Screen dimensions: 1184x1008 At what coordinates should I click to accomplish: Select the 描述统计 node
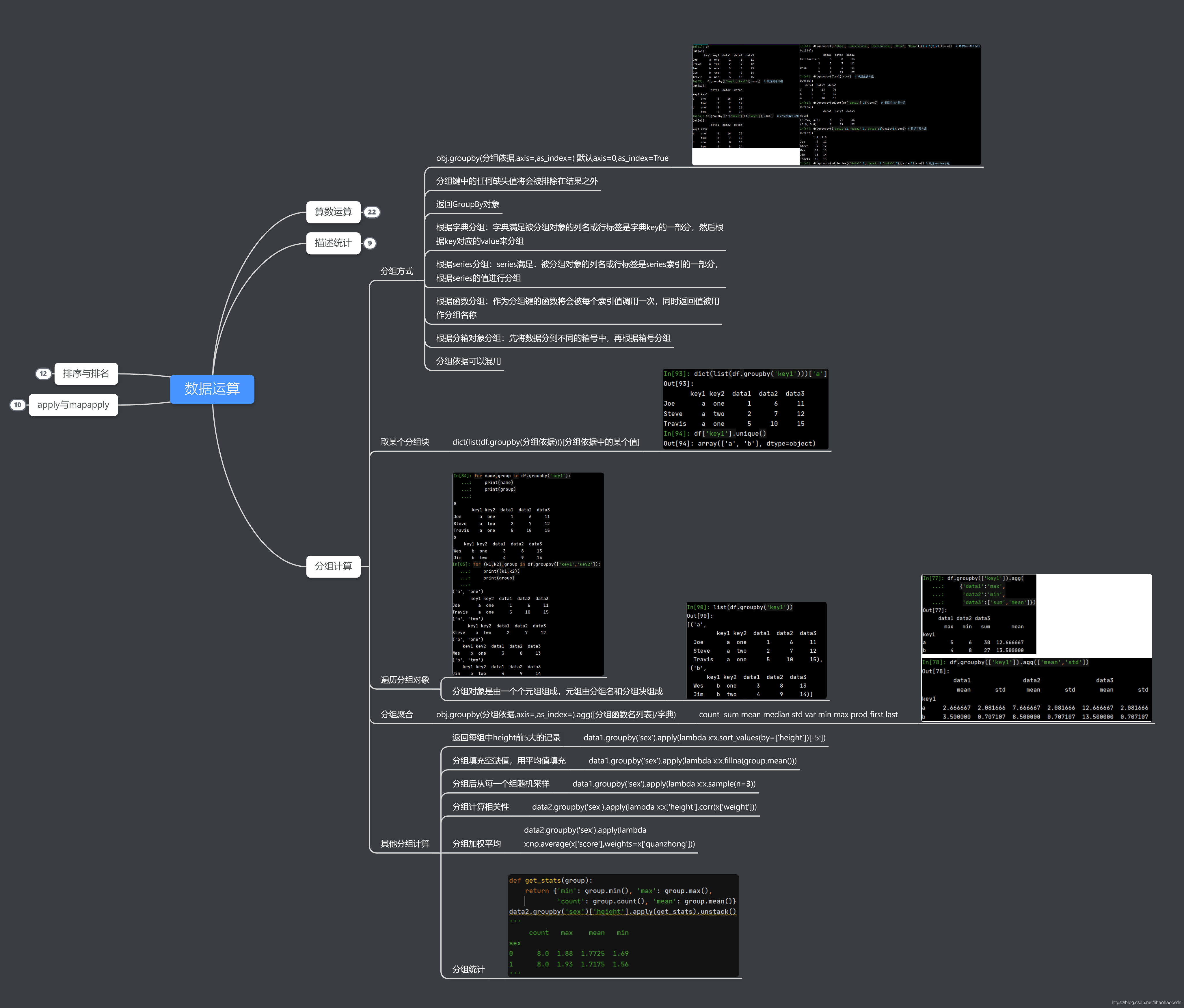tap(333, 243)
